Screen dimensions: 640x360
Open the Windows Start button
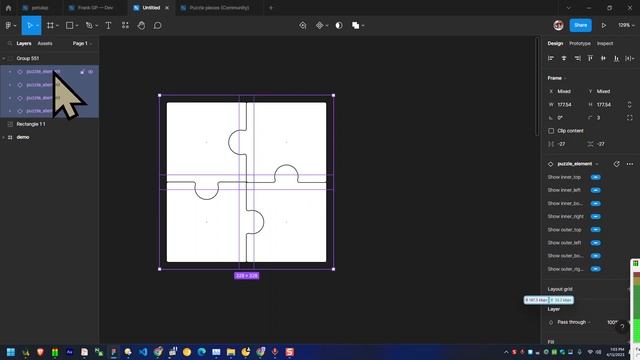(x=11, y=352)
